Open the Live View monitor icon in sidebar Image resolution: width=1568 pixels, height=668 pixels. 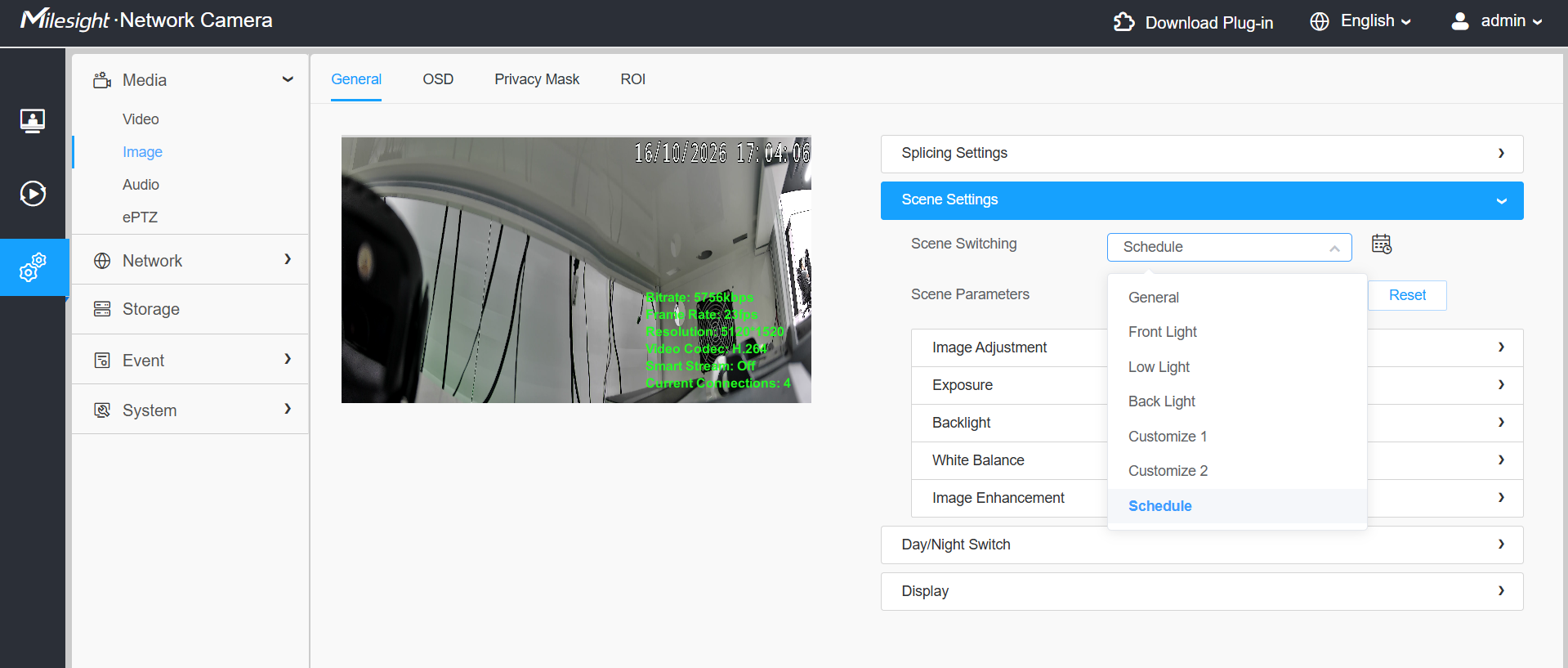click(x=33, y=121)
